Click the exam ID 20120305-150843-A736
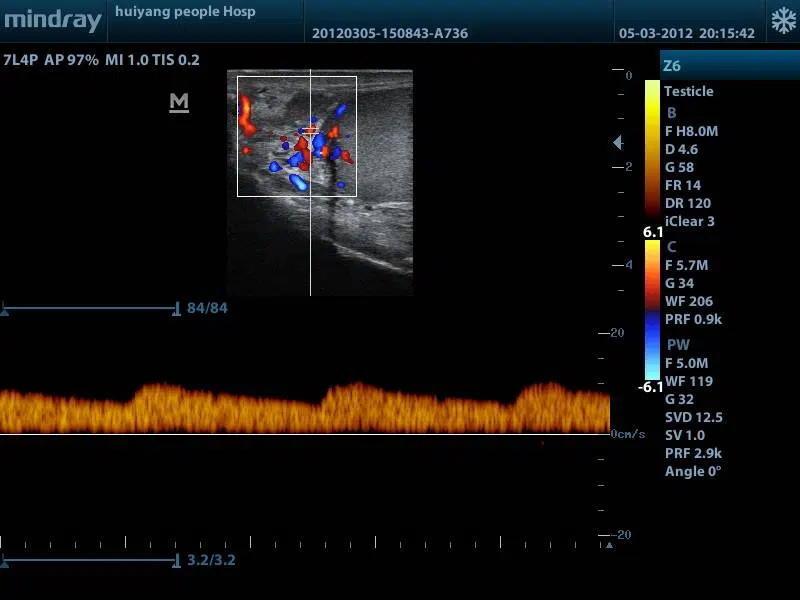 (375, 32)
